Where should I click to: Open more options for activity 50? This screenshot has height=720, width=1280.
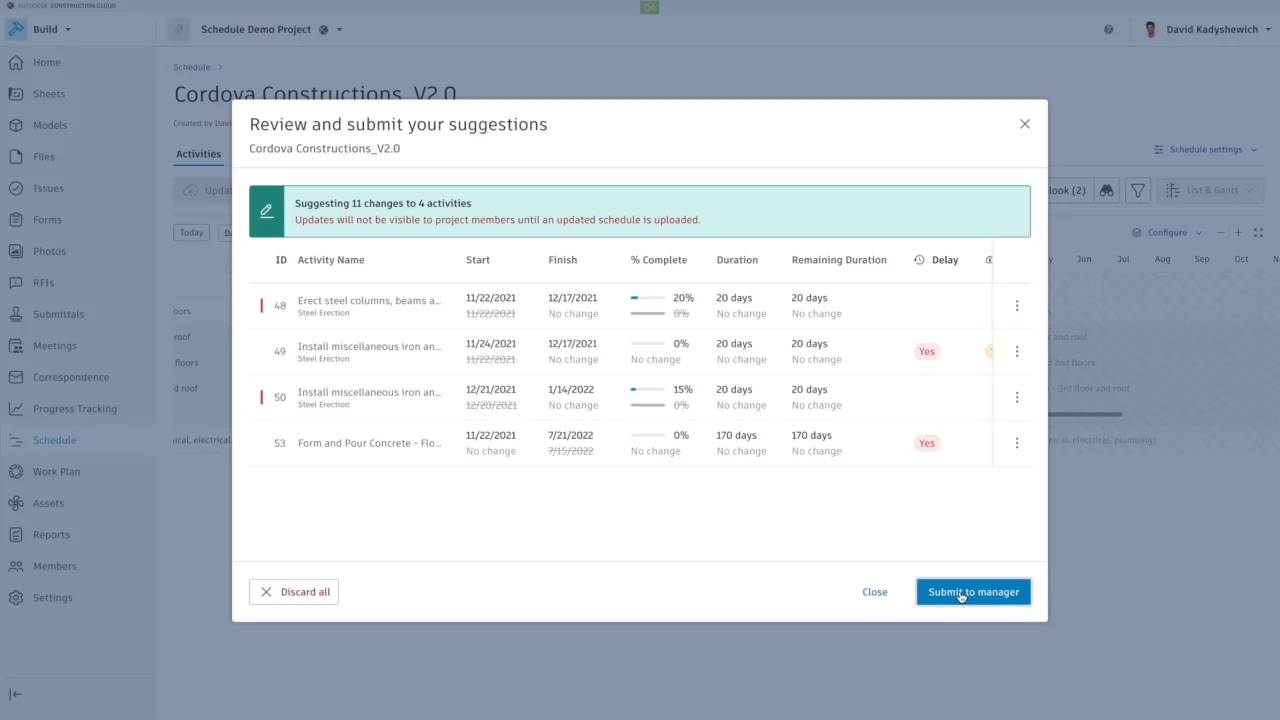tap(1017, 398)
